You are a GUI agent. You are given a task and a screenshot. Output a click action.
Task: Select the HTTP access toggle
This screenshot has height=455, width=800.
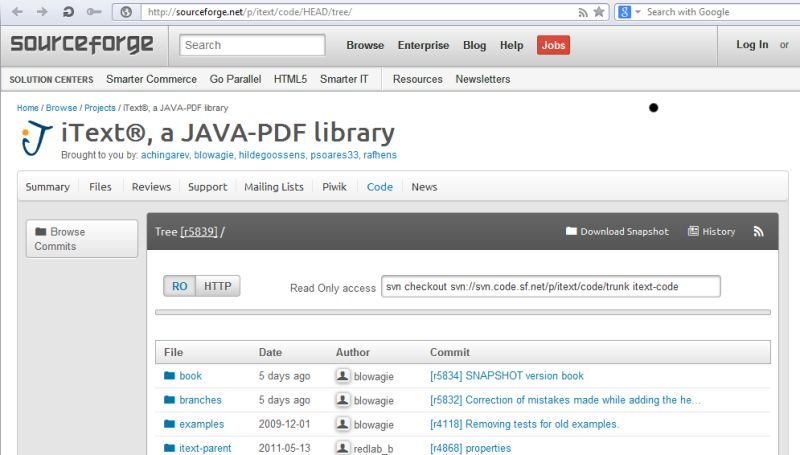coord(217,286)
